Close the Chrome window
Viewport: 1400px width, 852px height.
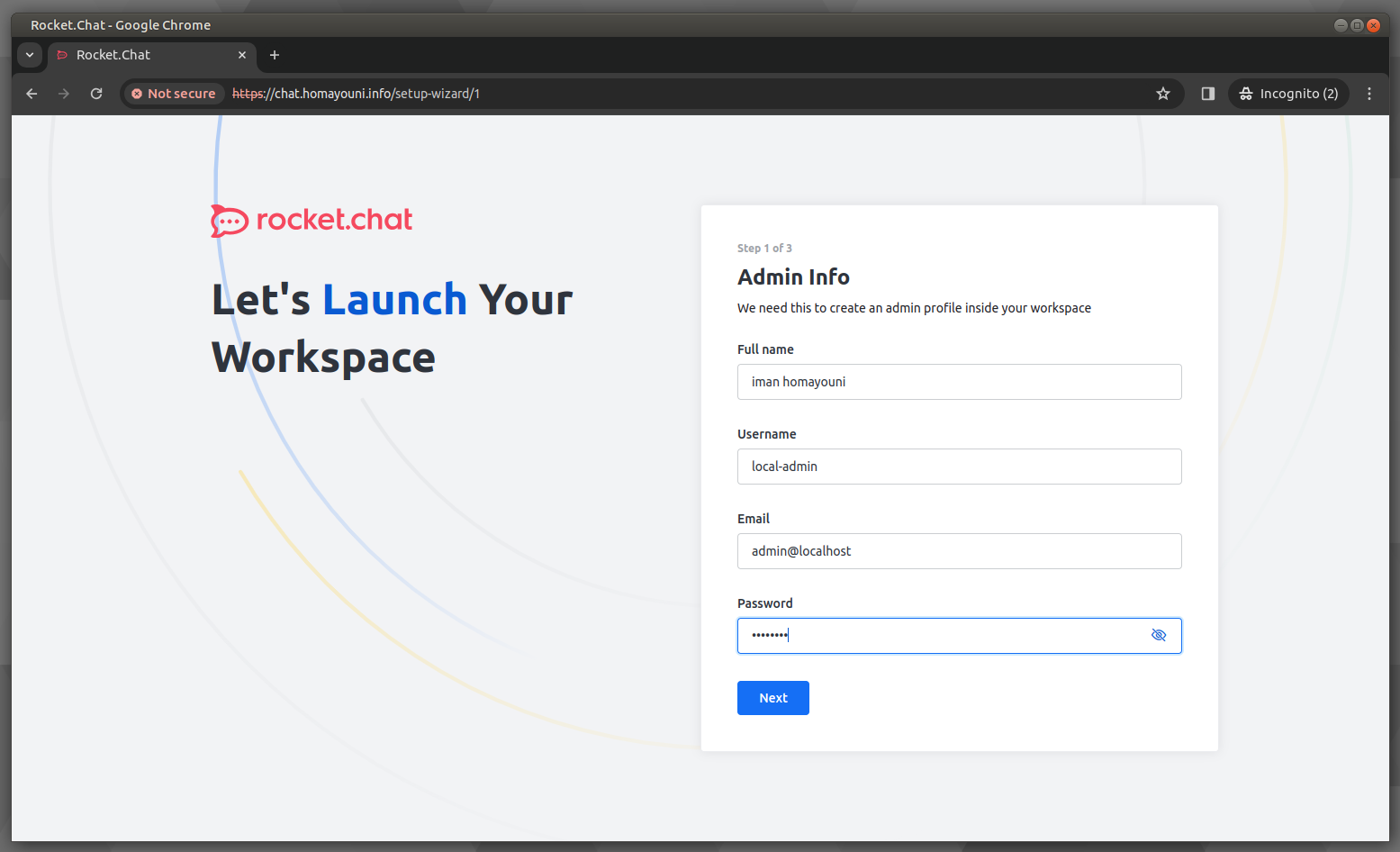point(1373,25)
